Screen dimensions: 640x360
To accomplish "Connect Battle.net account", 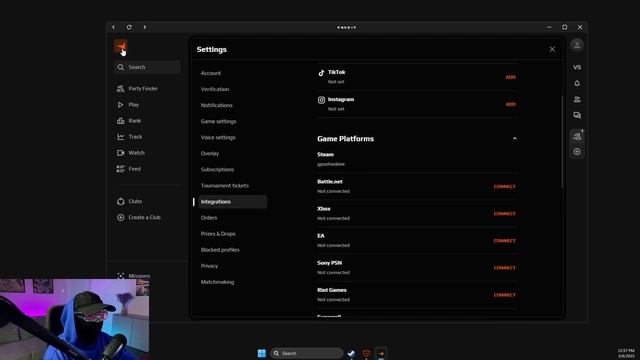I will (504, 187).
